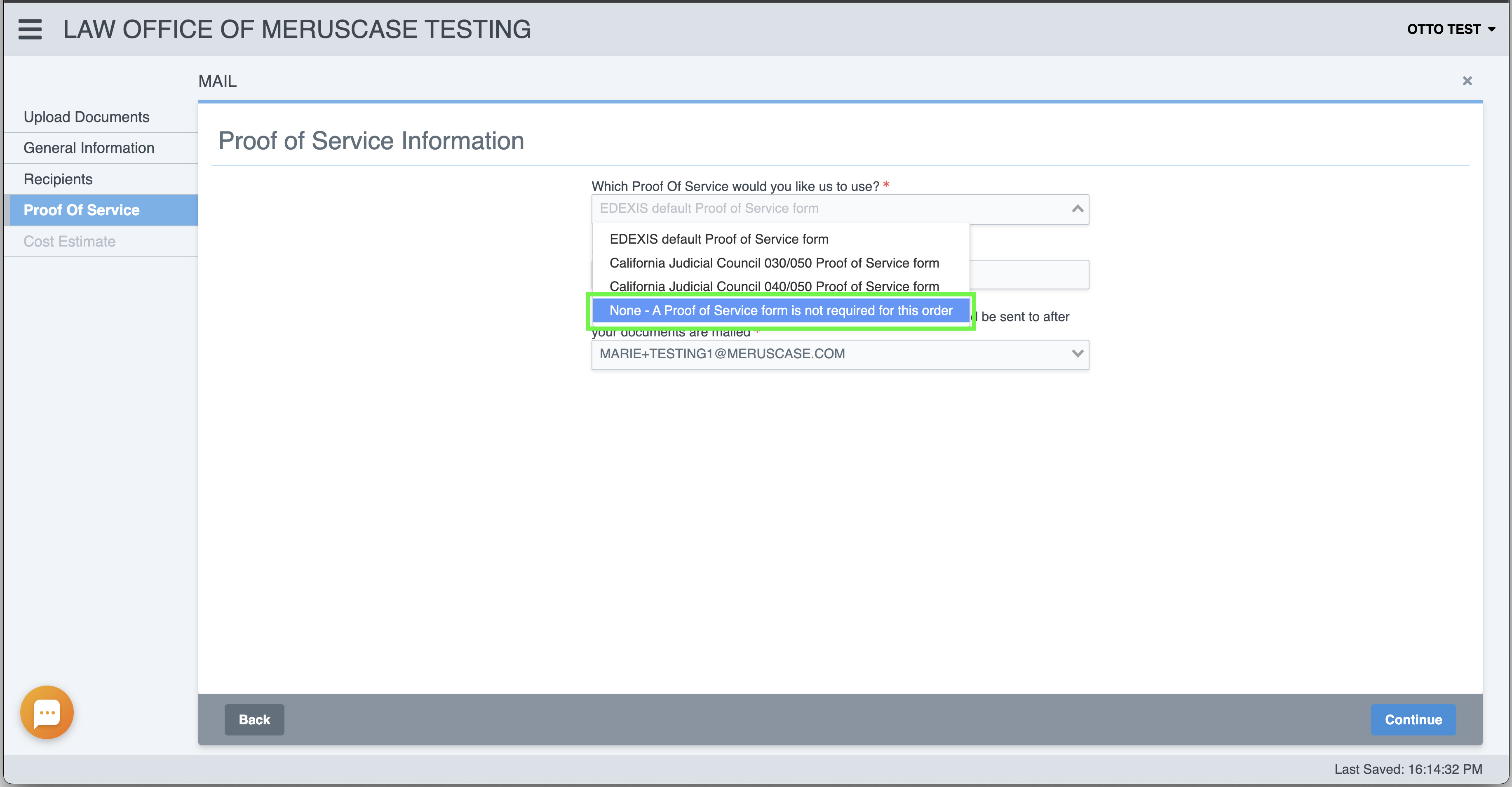Open the Cost Estimate step
This screenshot has width=1512, height=787.
(x=101, y=241)
